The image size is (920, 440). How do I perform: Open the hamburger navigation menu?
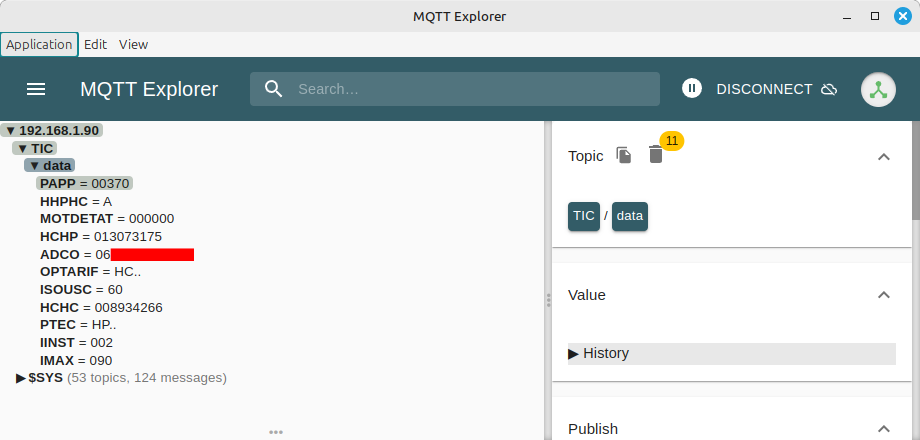[x=36, y=89]
